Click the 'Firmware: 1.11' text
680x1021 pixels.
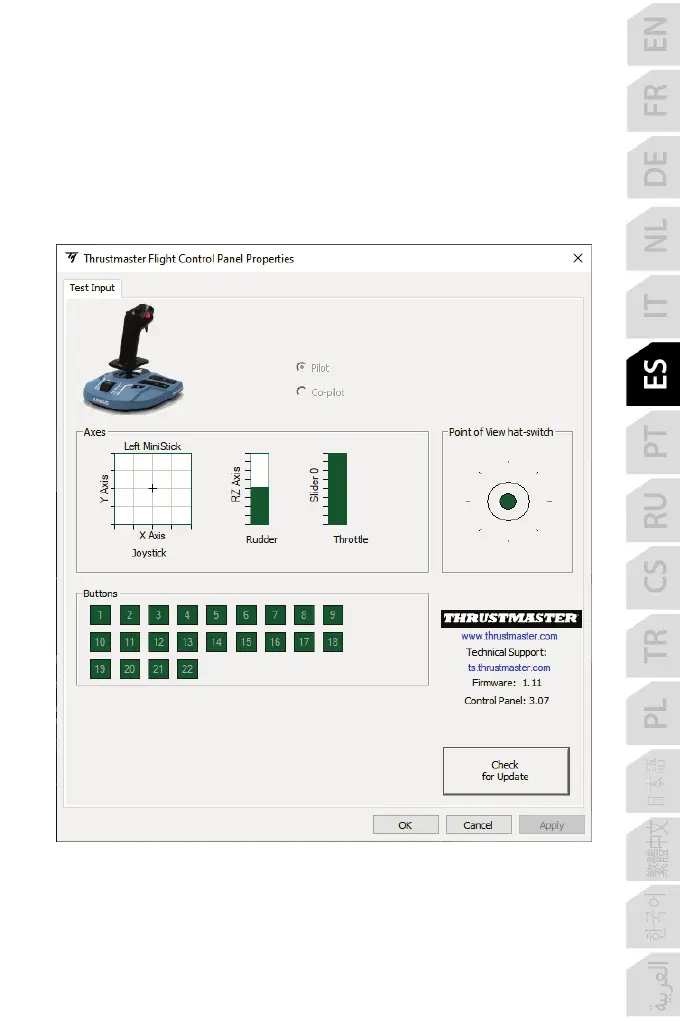click(x=507, y=682)
